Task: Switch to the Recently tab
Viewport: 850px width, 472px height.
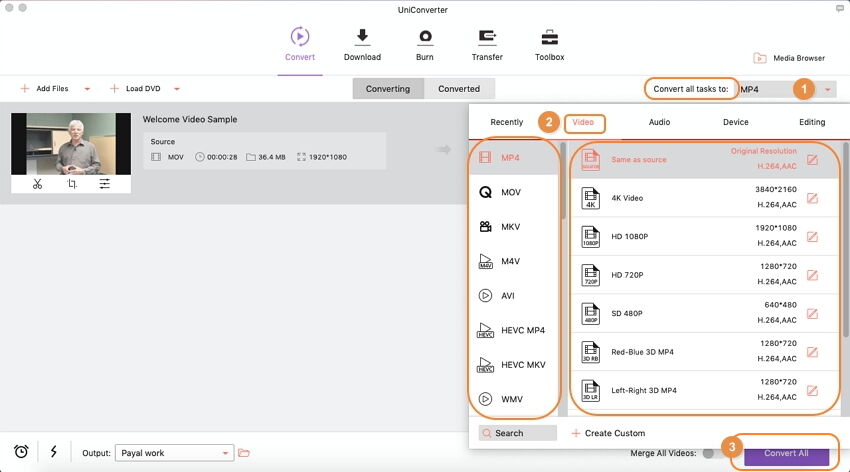Action: click(506, 122)
